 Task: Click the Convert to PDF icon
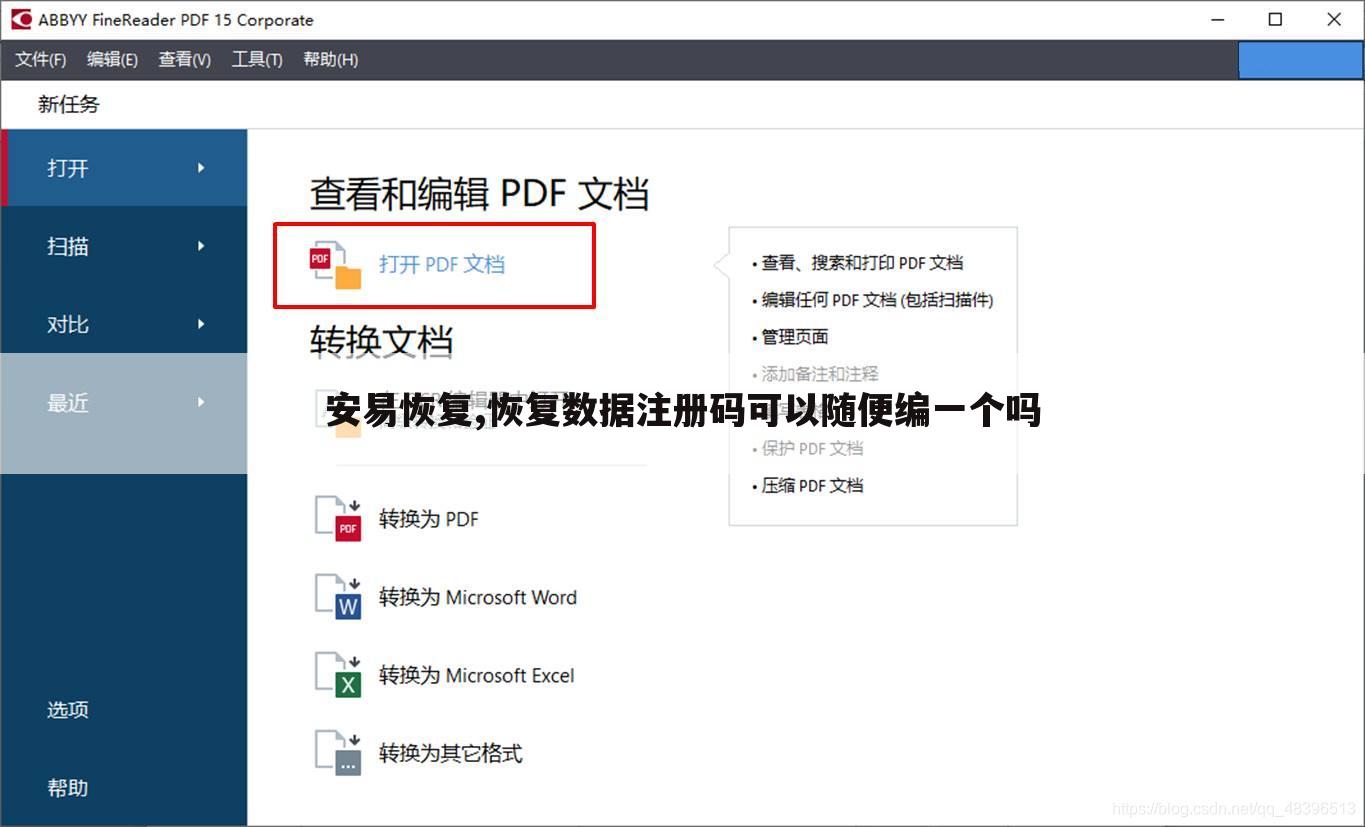[338, 518]
